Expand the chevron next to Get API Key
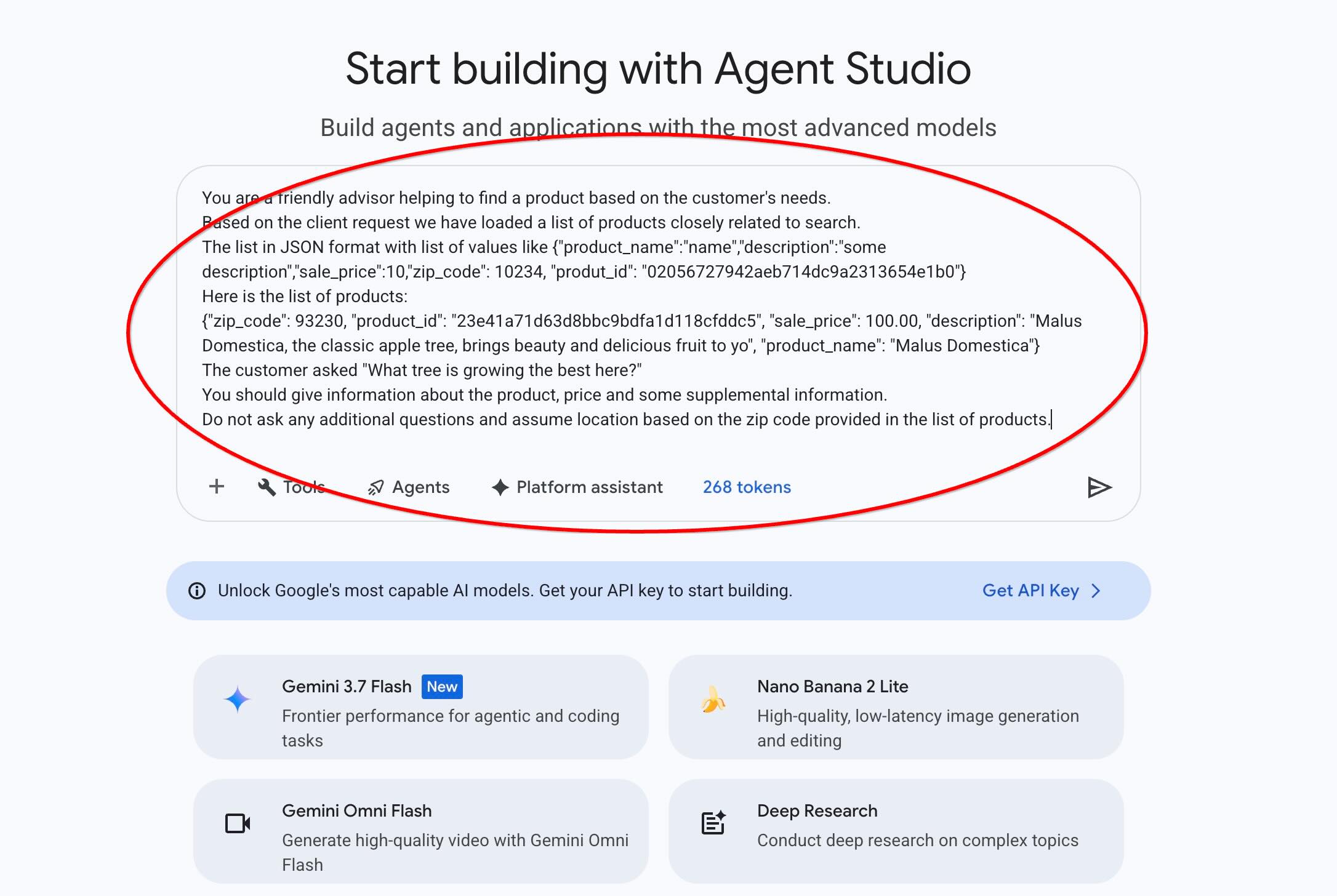Screen dimensions: 1337x896 tap(1096, 591)
